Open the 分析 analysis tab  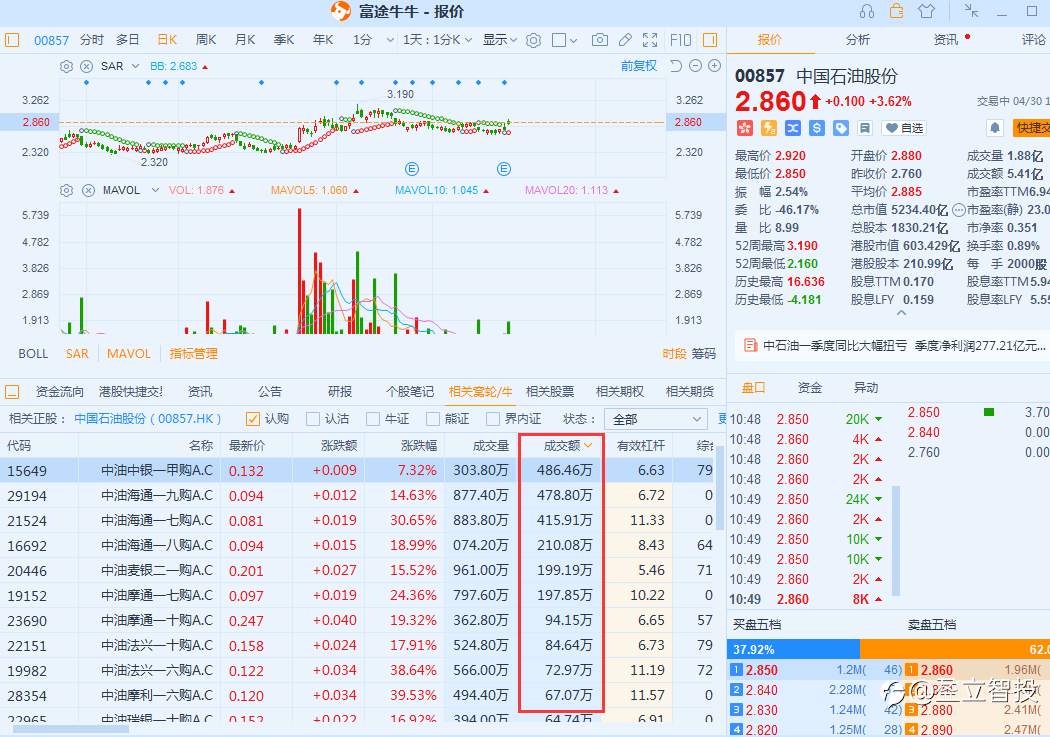[858, 39]
